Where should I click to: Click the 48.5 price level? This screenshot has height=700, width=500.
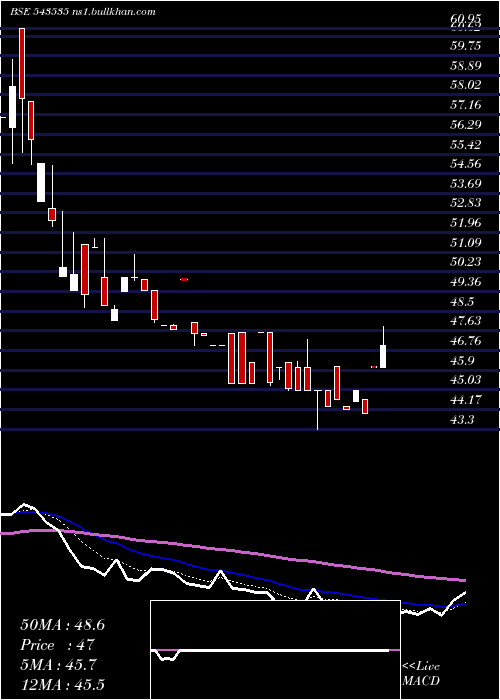(x=462, y=301)
